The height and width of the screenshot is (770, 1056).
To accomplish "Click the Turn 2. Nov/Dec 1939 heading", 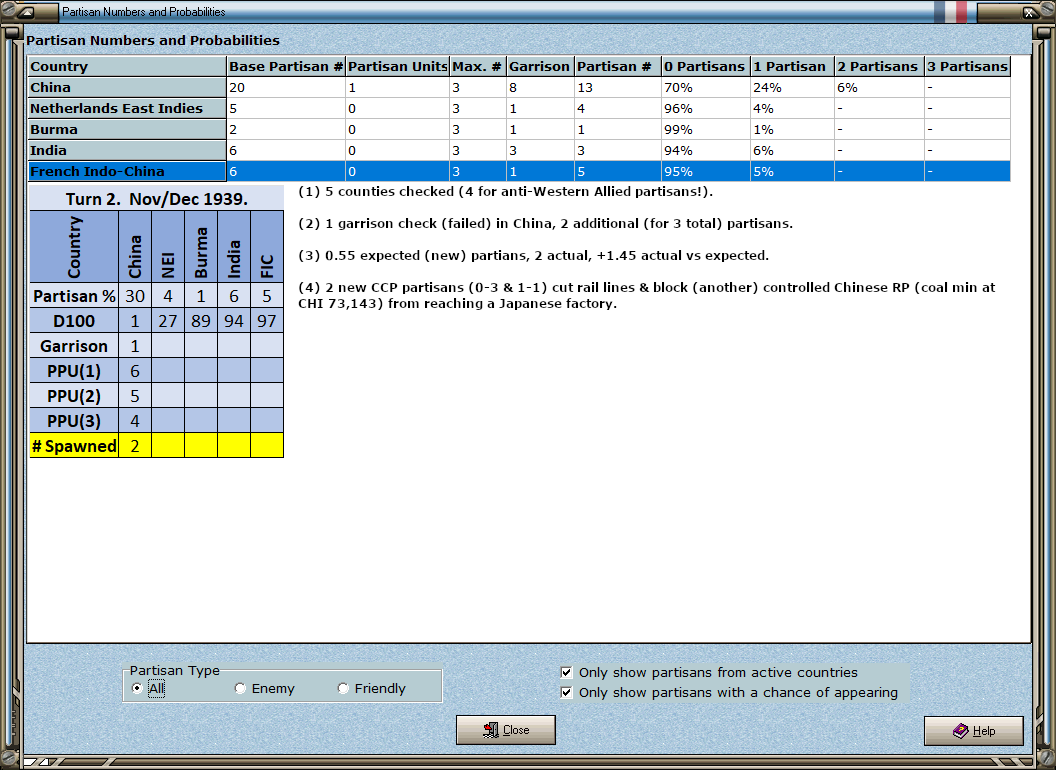I will click(x=156, y=199).
